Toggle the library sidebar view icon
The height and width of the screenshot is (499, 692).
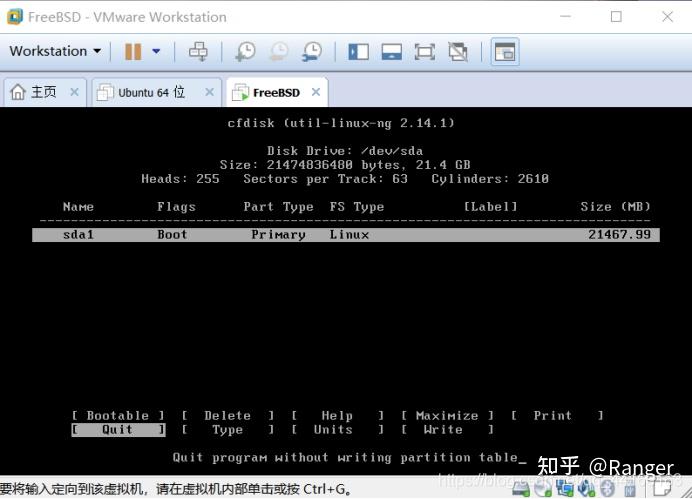click(358, 52)
